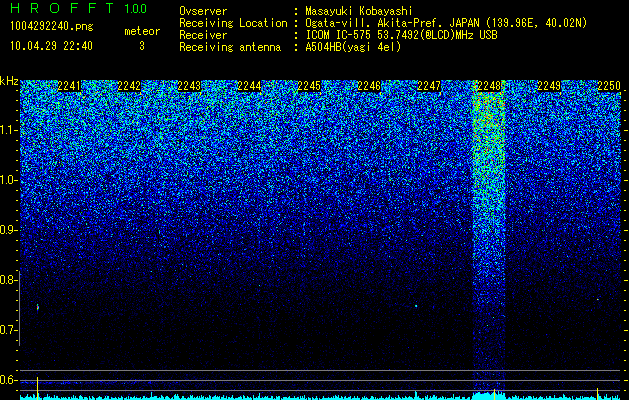This screenshot has width=629, height=400.
Task: Click the yellow dot near 2250
Action: pos(598,299)
